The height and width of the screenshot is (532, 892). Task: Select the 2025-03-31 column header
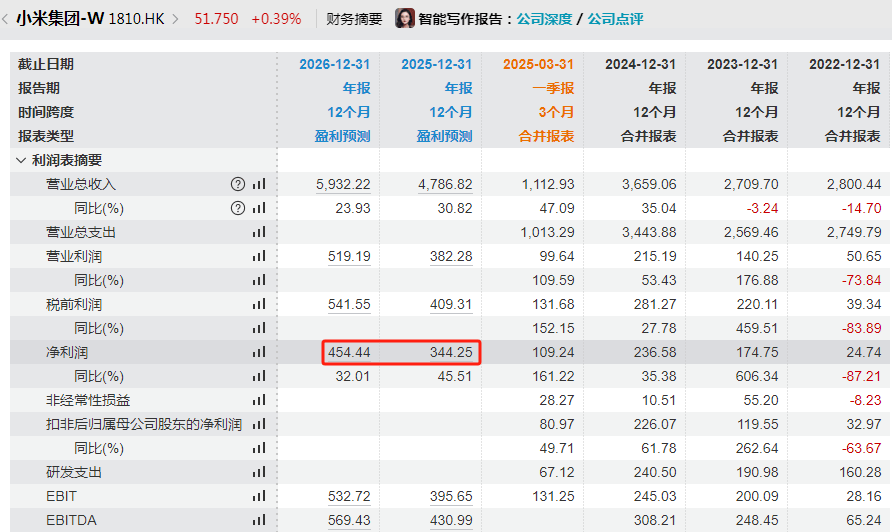[539, 64]
